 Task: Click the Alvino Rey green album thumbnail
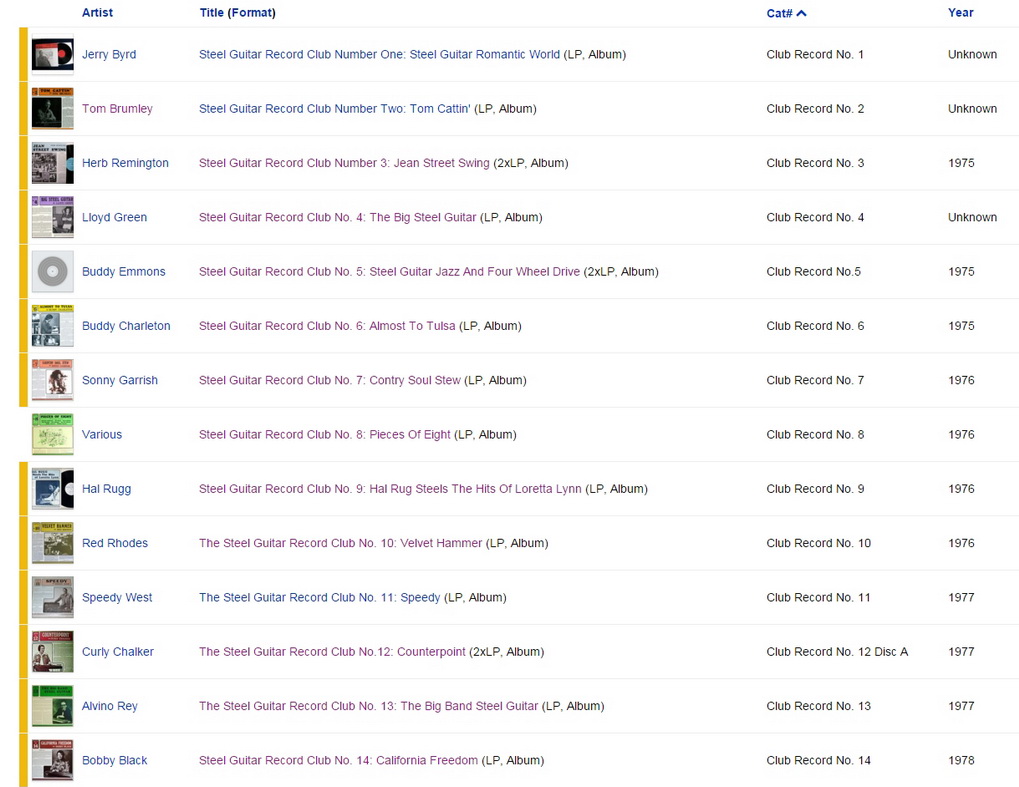[53, 706]
